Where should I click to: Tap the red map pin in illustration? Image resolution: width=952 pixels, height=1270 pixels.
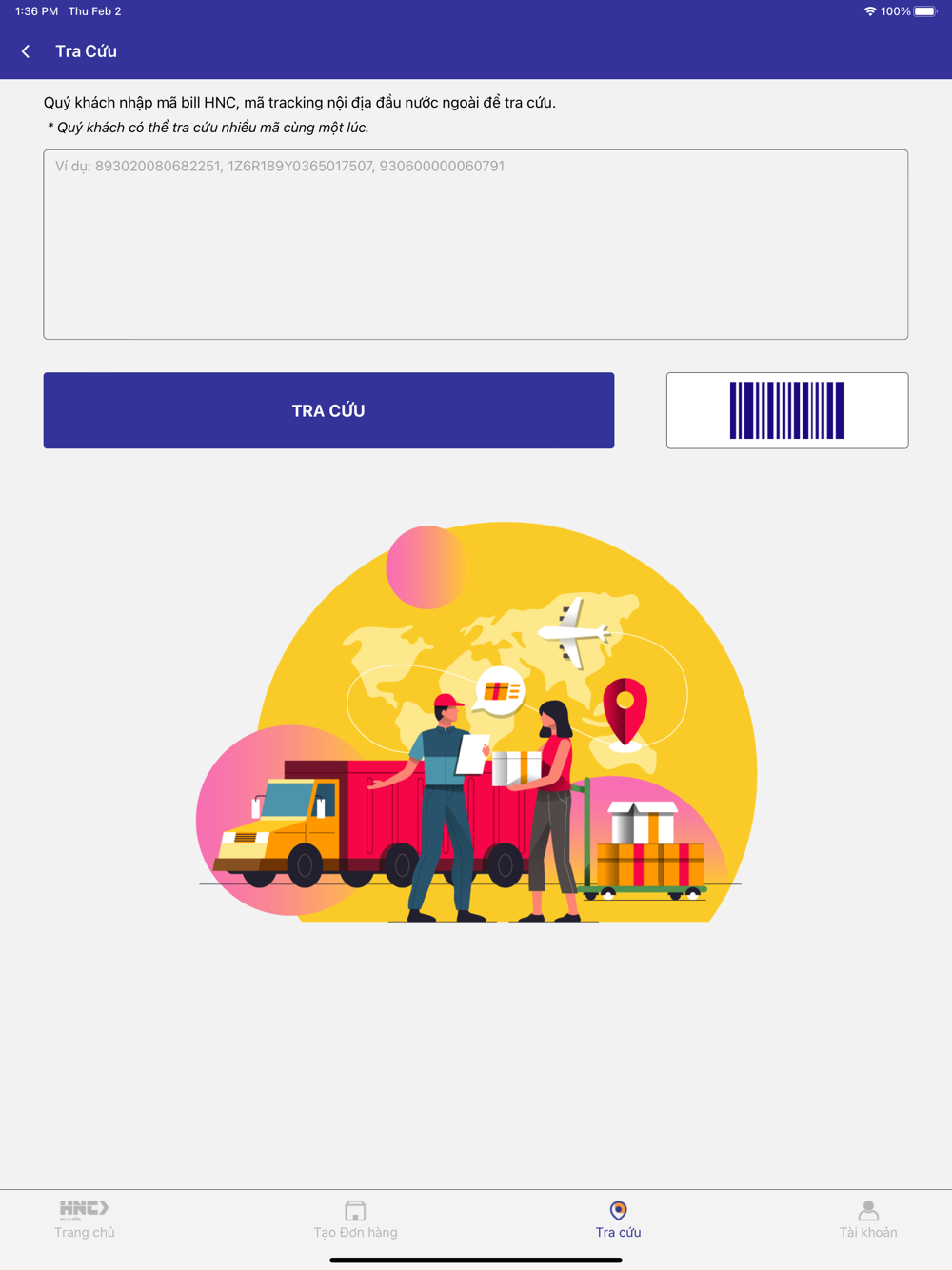click(x=625, y=714)
